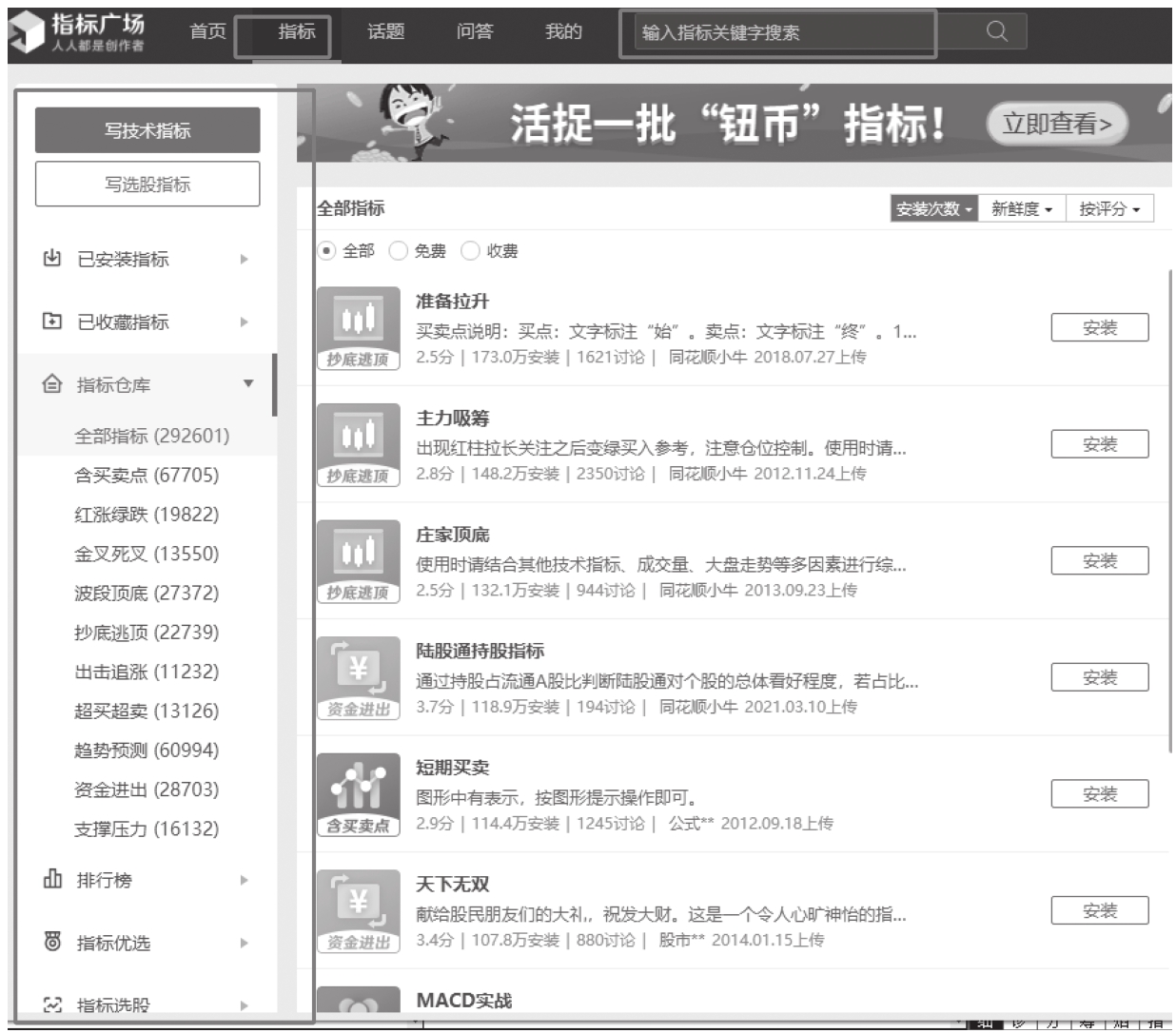Open the 庄家顶底 indicator thumbnail

click(358, 561)
